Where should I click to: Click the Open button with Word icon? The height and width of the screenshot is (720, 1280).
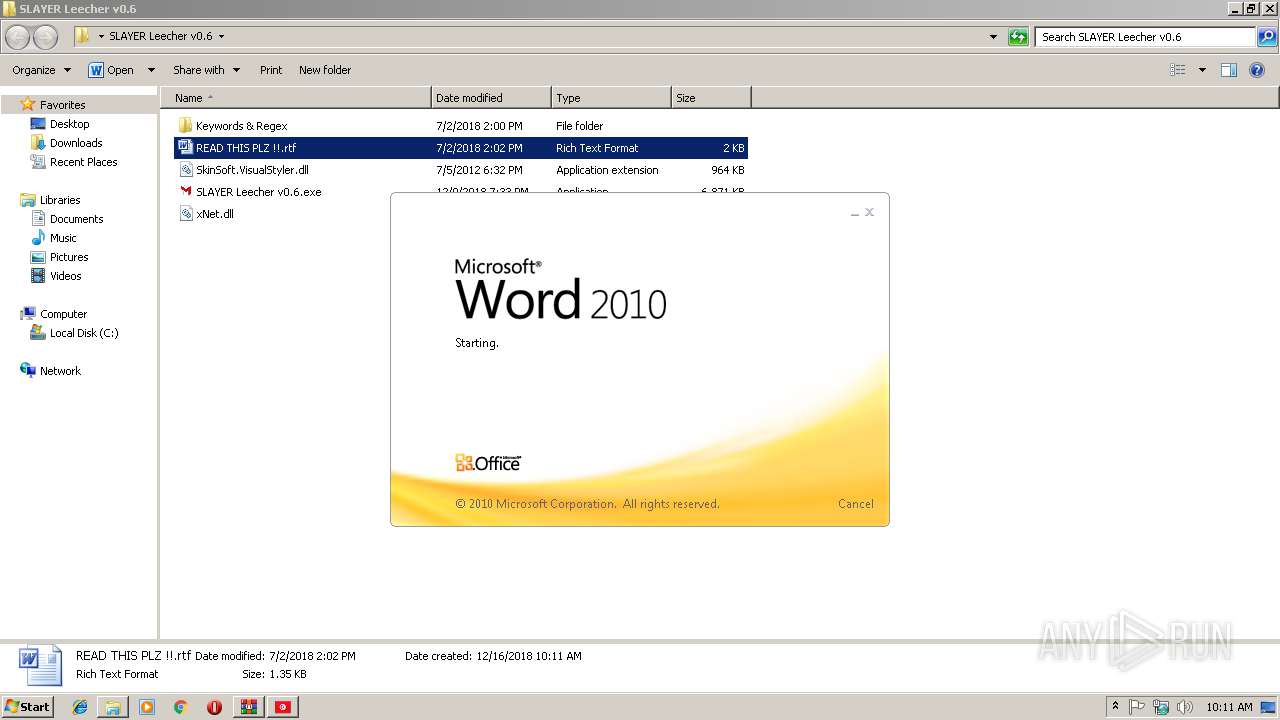[112, 70]
